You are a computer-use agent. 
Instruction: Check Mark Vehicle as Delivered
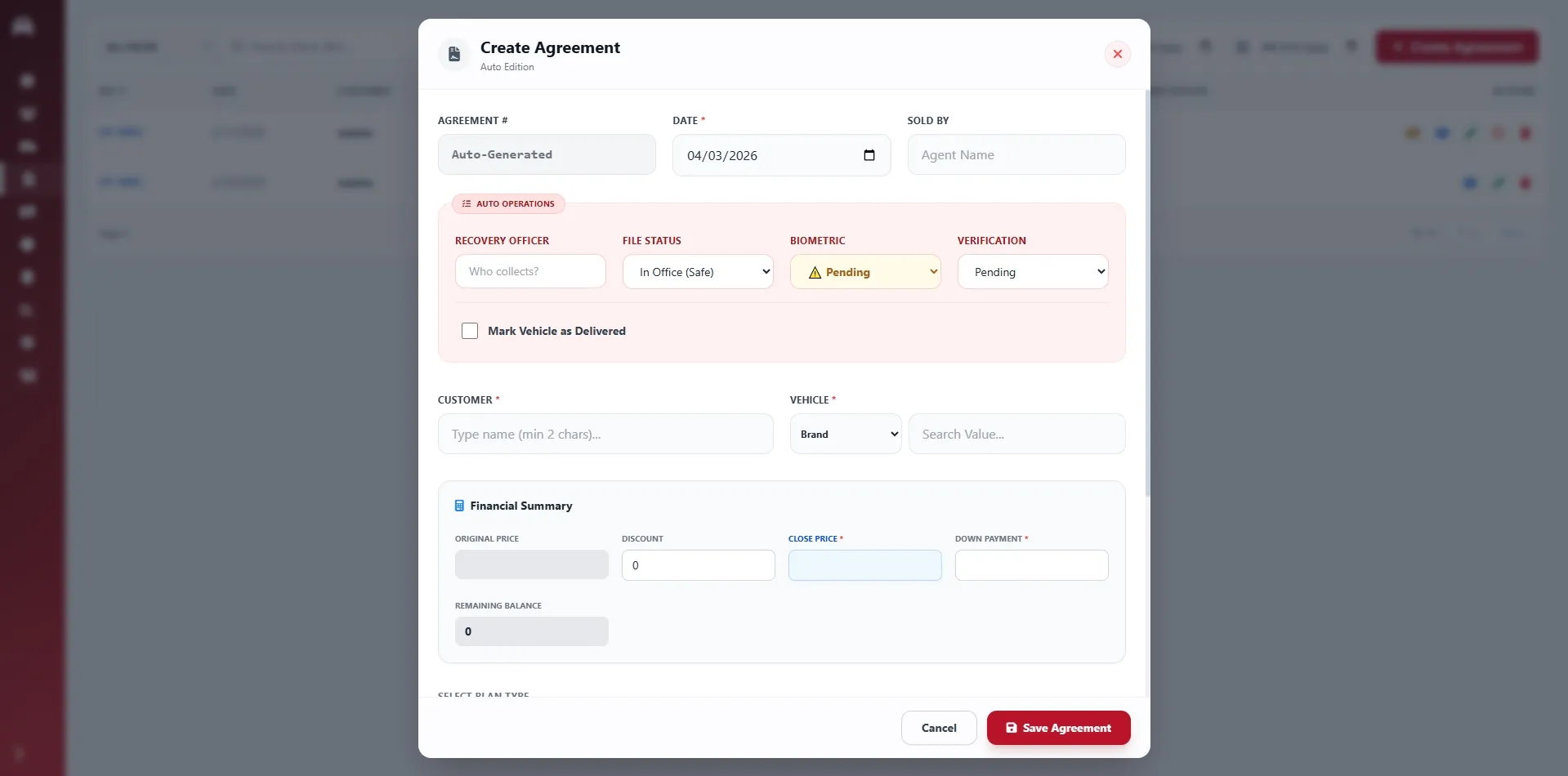click(470, 331)
